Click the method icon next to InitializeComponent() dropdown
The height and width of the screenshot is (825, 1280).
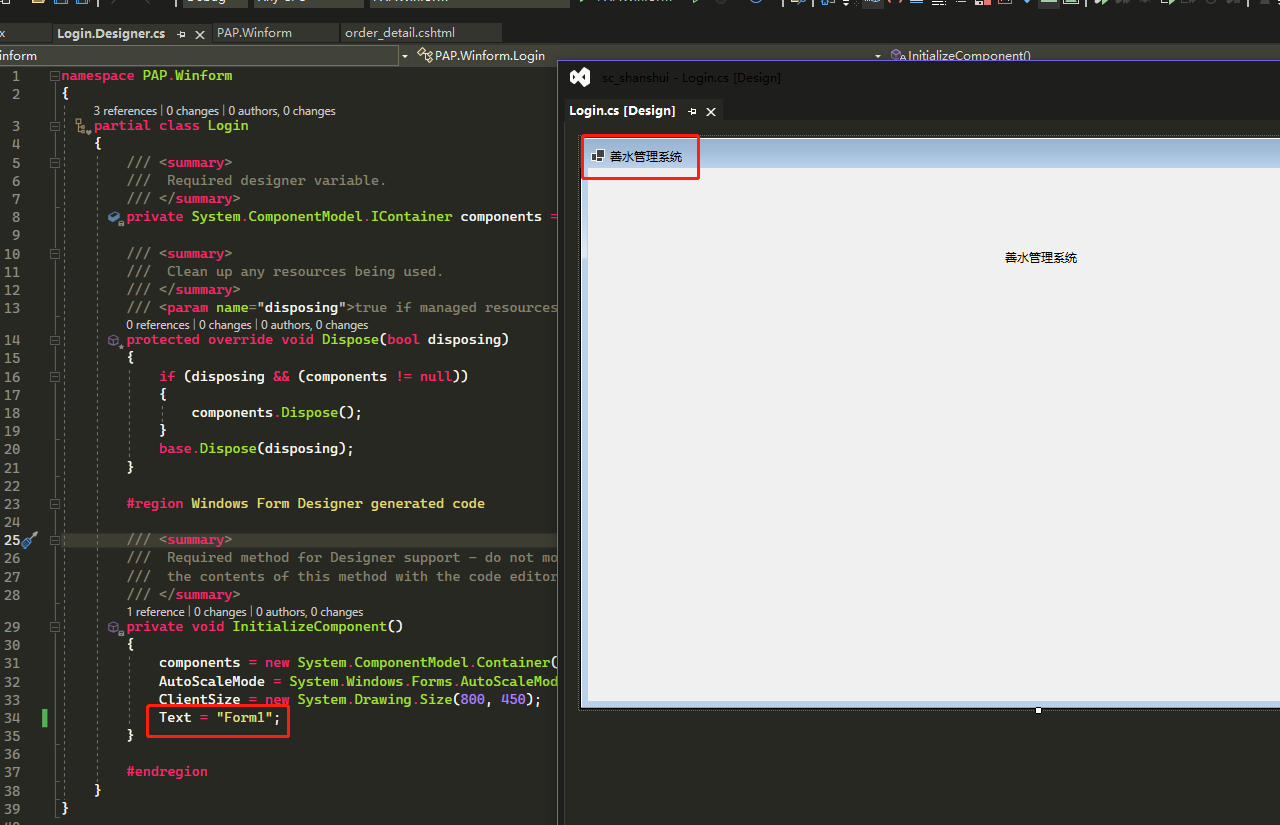(x=897, y=56)
